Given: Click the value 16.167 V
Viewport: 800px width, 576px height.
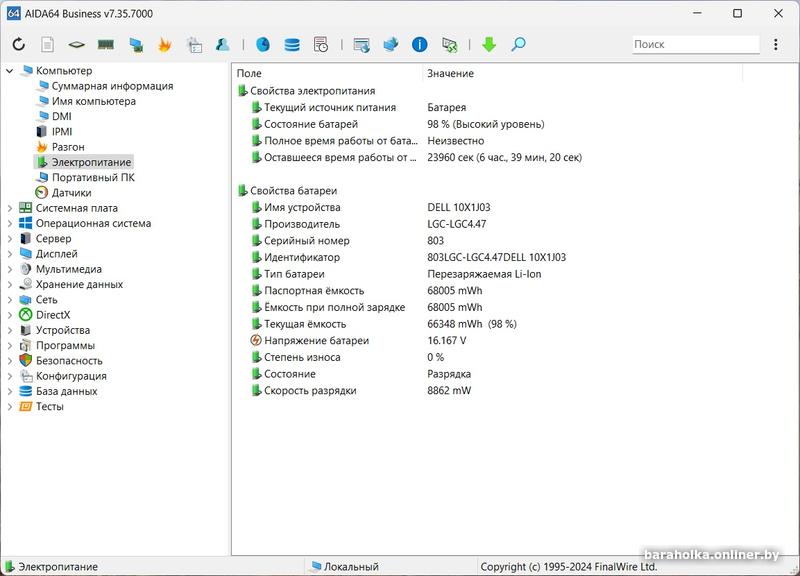Looking at the screenshot, I should pos(447,340).
